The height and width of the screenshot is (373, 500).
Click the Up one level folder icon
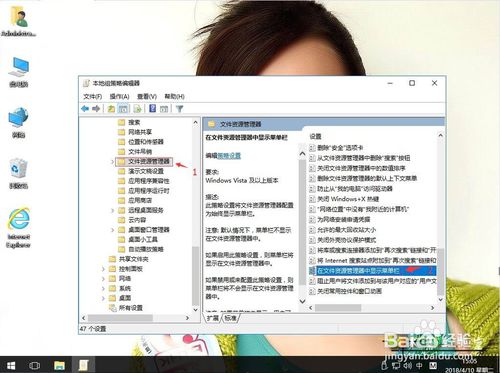111,109
